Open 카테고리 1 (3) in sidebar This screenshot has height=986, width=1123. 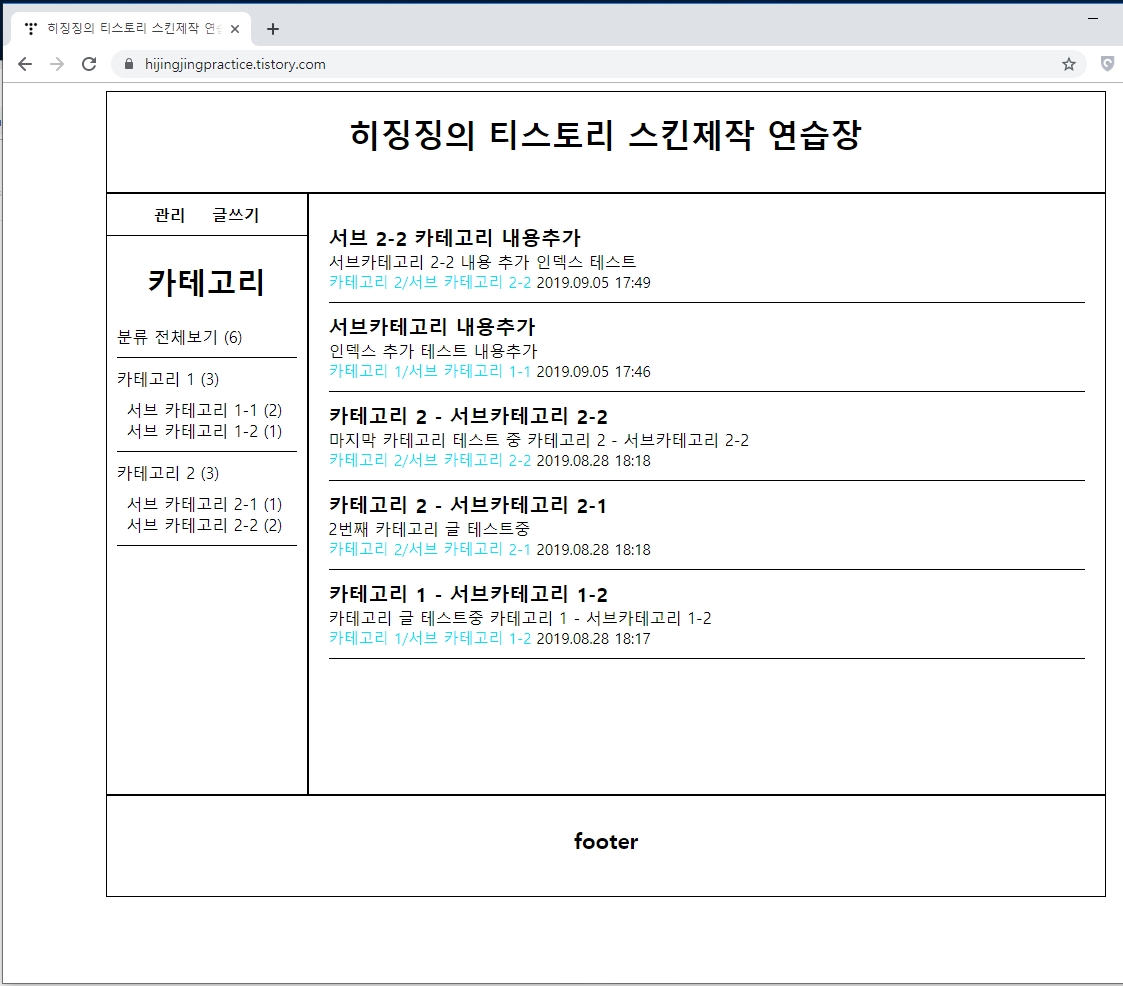(168, 379)
